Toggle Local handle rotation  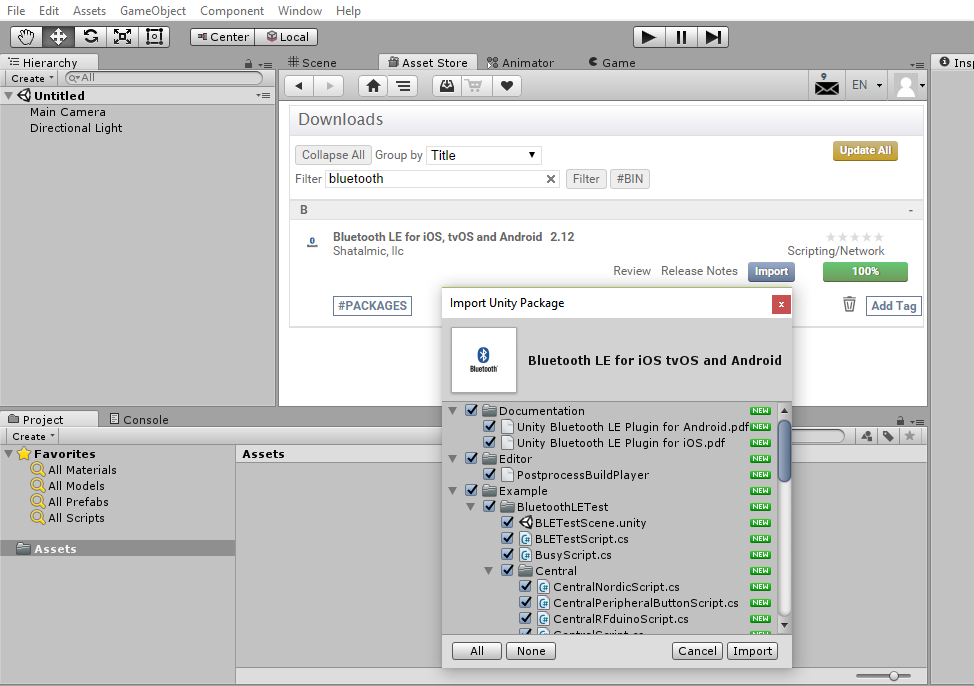(x=286, y=37)
